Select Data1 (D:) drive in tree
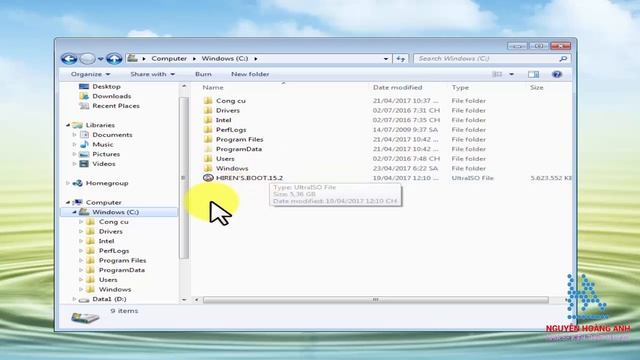The image size is (640, 360). point(109,299)
